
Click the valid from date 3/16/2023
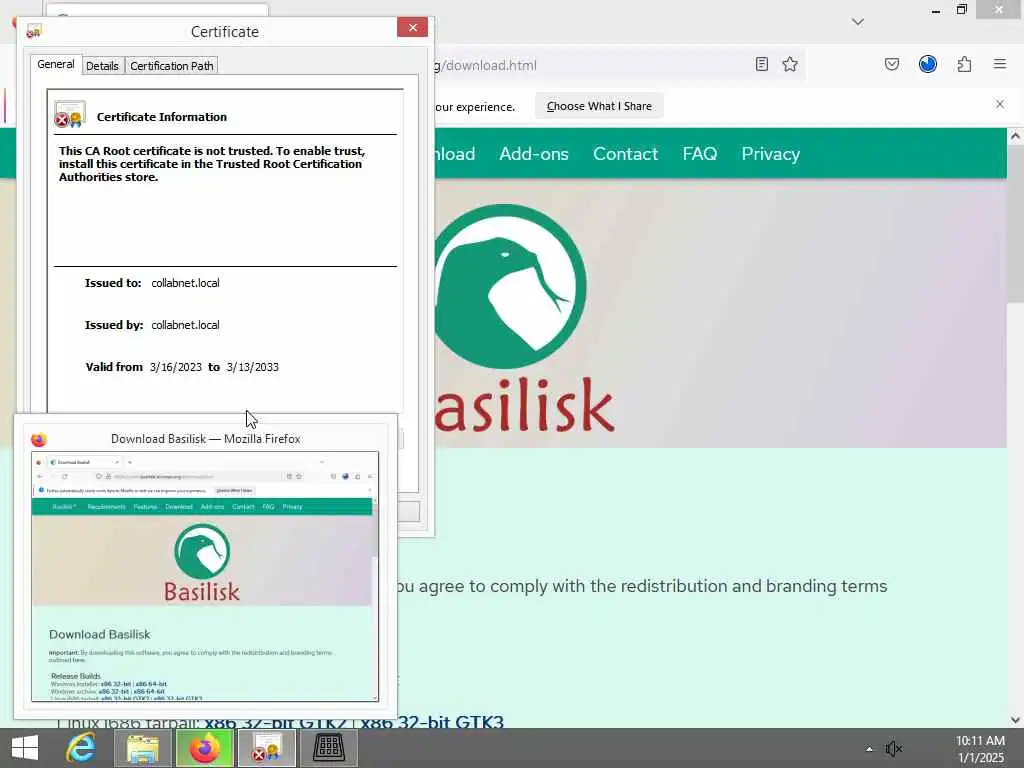[x=176, y=367]
